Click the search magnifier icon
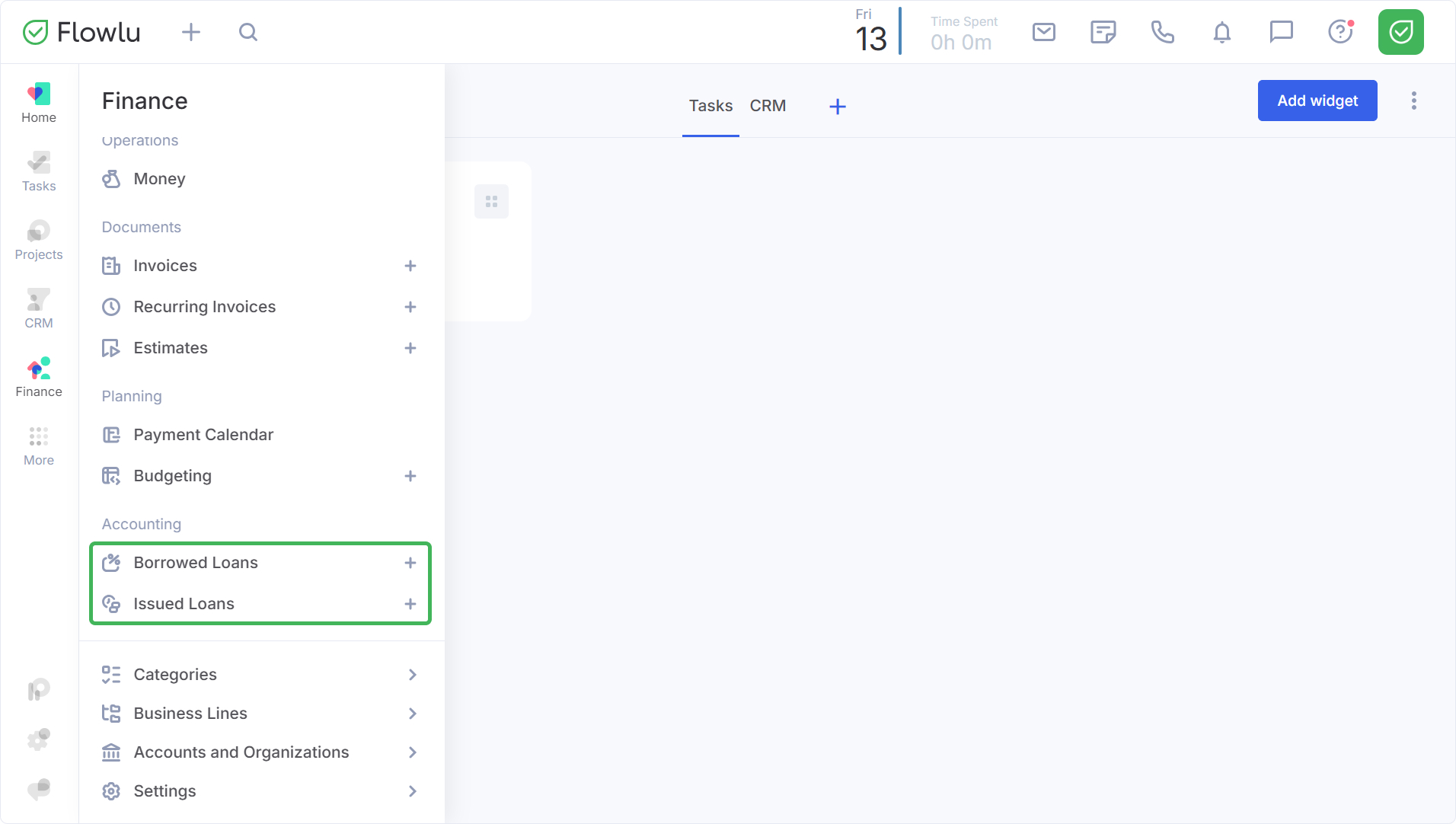 coord(248,32)
